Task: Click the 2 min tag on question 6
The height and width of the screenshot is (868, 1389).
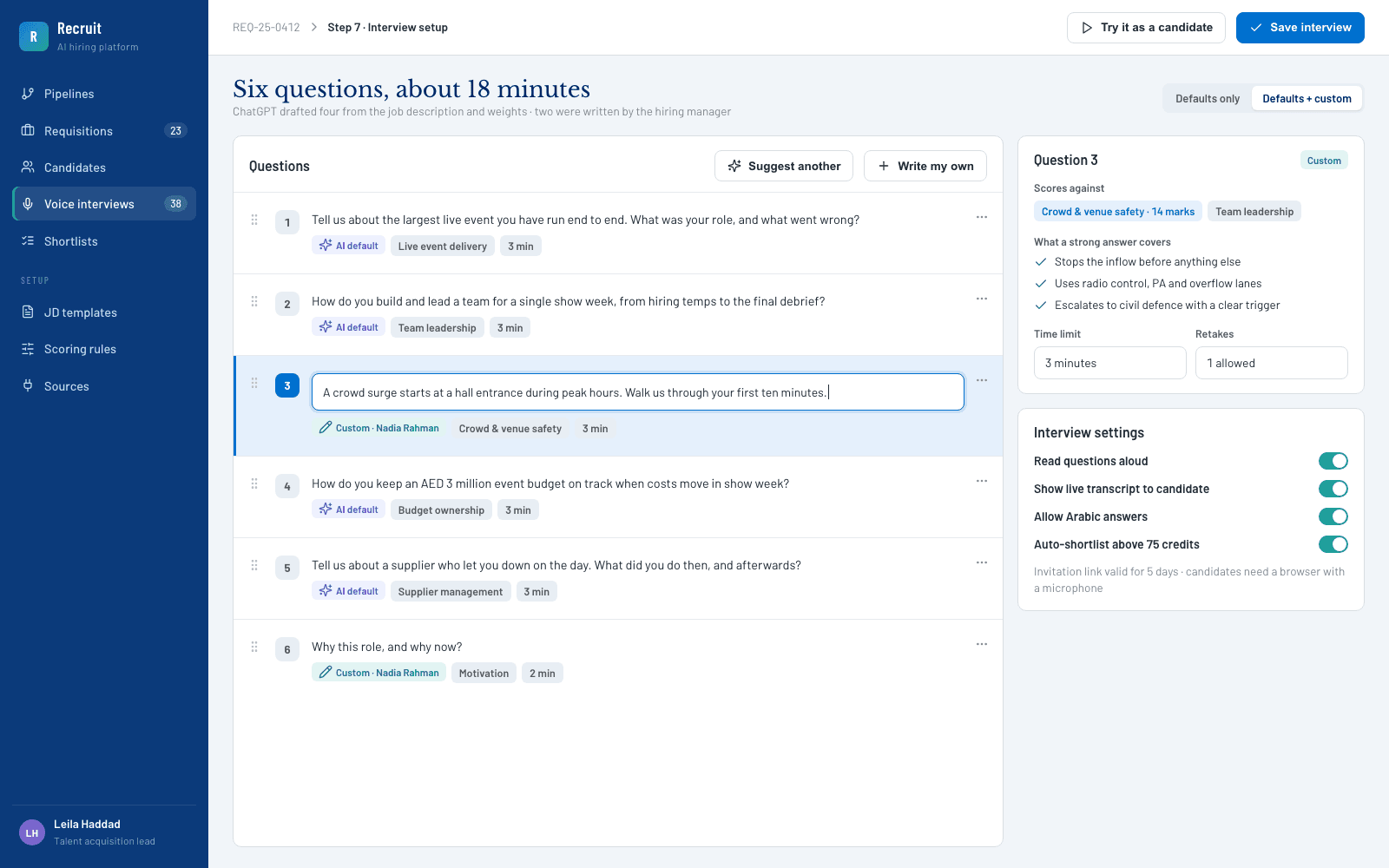Action: pyautogui.click(x=543, y=674)
